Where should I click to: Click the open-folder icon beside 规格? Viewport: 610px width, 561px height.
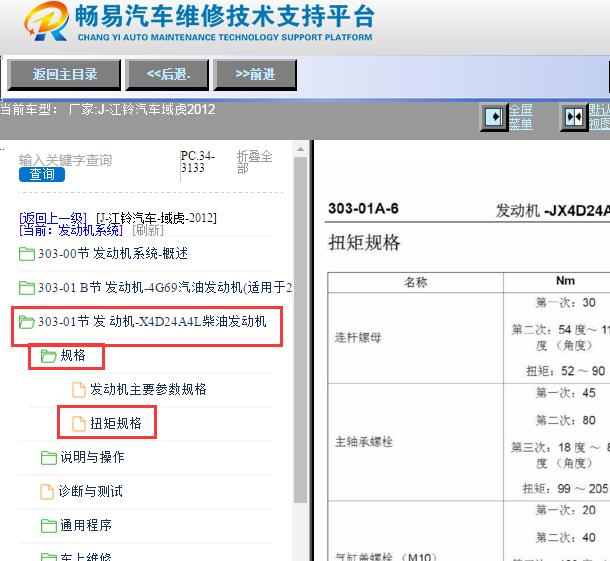[48, 356]
